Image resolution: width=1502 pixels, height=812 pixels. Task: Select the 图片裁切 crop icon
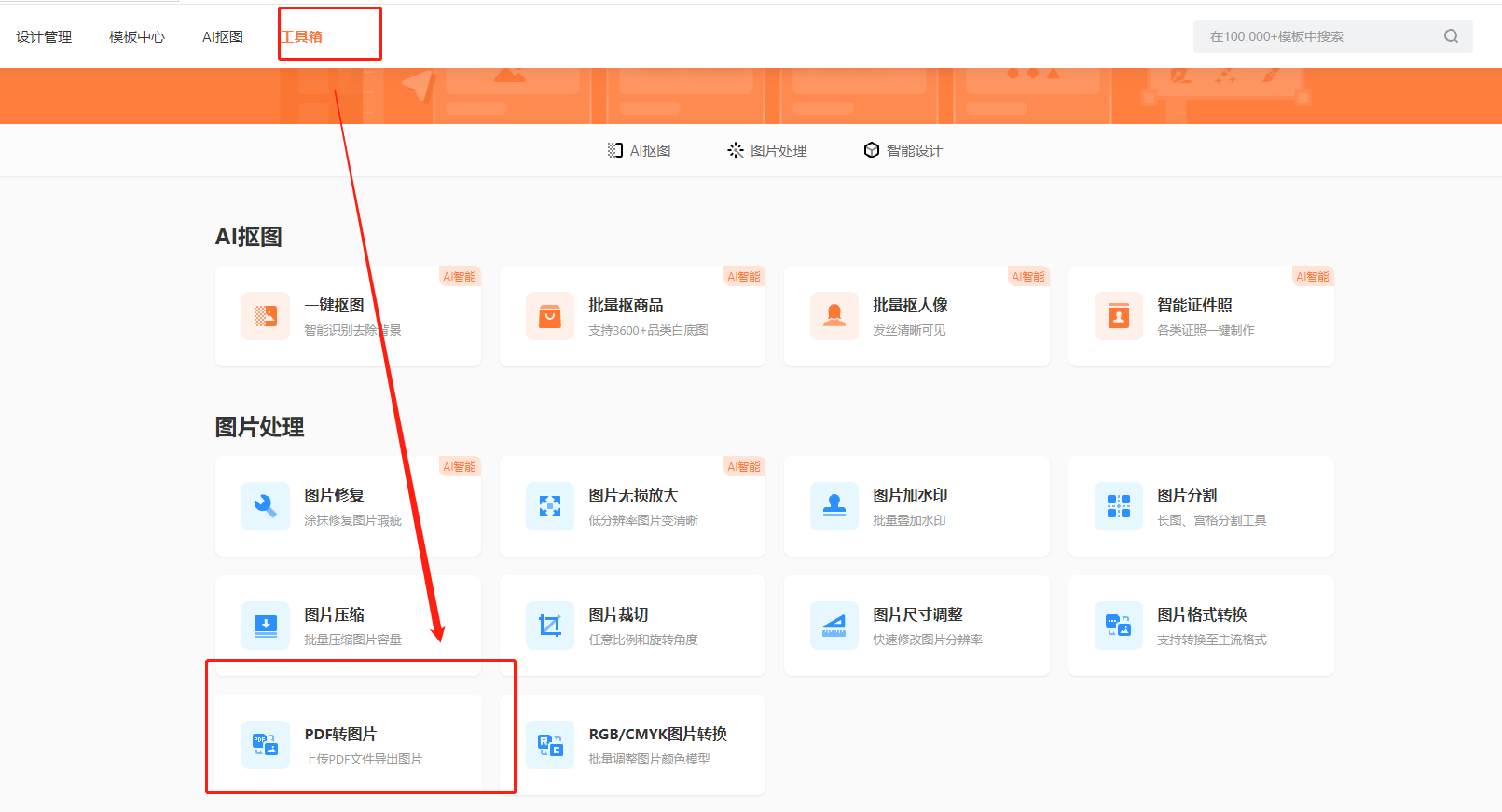550,626
